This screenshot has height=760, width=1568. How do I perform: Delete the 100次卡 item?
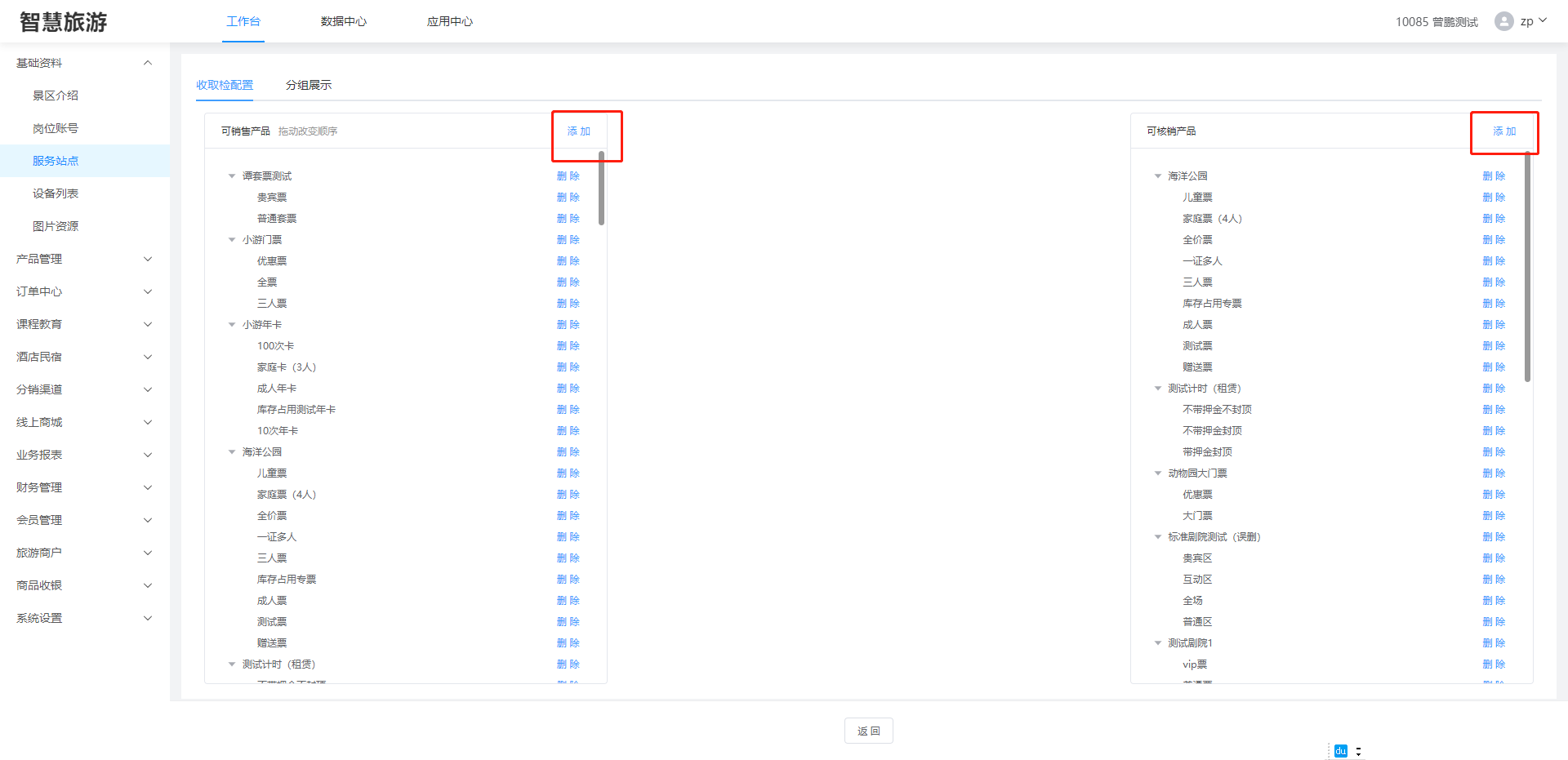tap(568, 346)
